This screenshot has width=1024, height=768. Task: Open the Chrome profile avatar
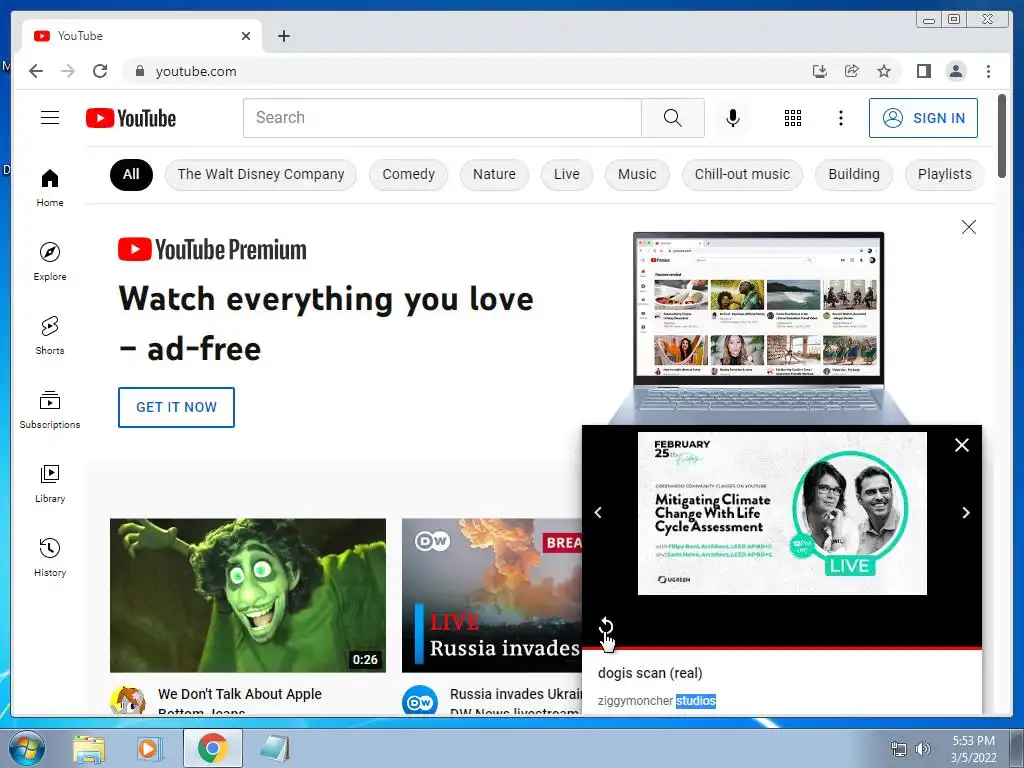(x=956, y=71)
